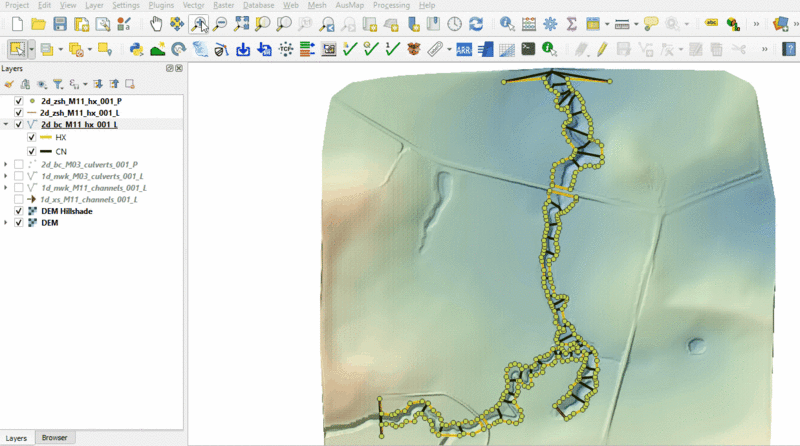Click the Save Project floppy disk icon
The image size is (800, 446).
pos(60,22)
